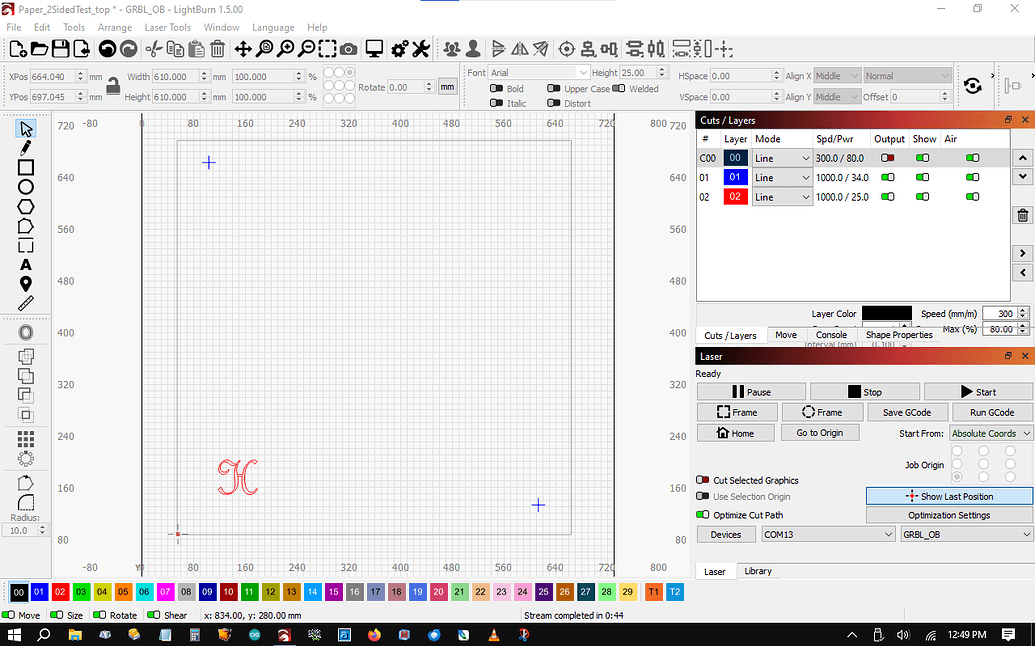The width and height of the screenshot is (1035, 646).
Task: Switch to the Library tab
Action: pos(758,571)
